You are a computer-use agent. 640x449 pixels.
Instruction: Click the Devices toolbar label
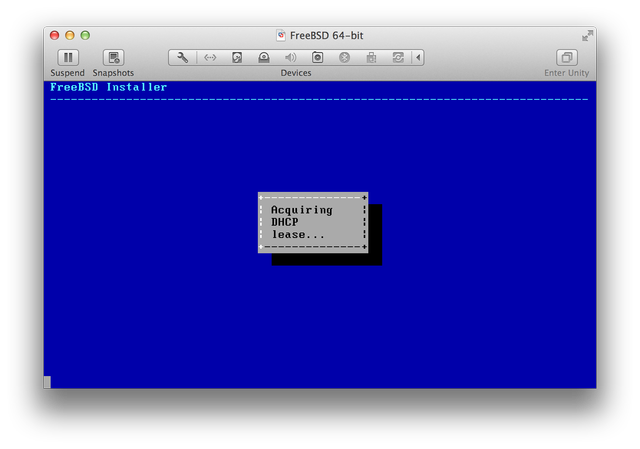coord(296,73)
